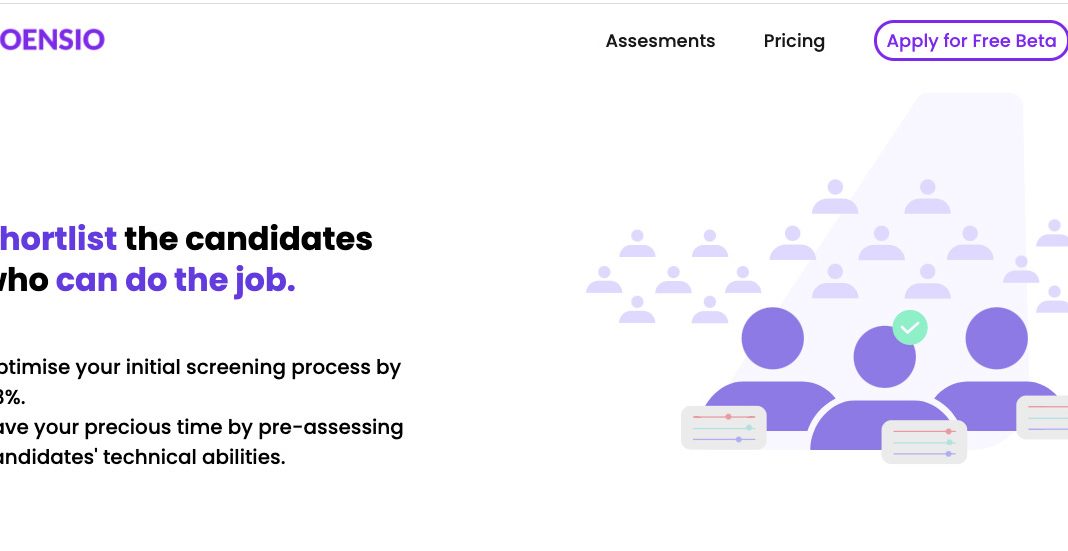Click the purple "hortlist" heading word
The image size is (1068, 551).
[58, 239]
